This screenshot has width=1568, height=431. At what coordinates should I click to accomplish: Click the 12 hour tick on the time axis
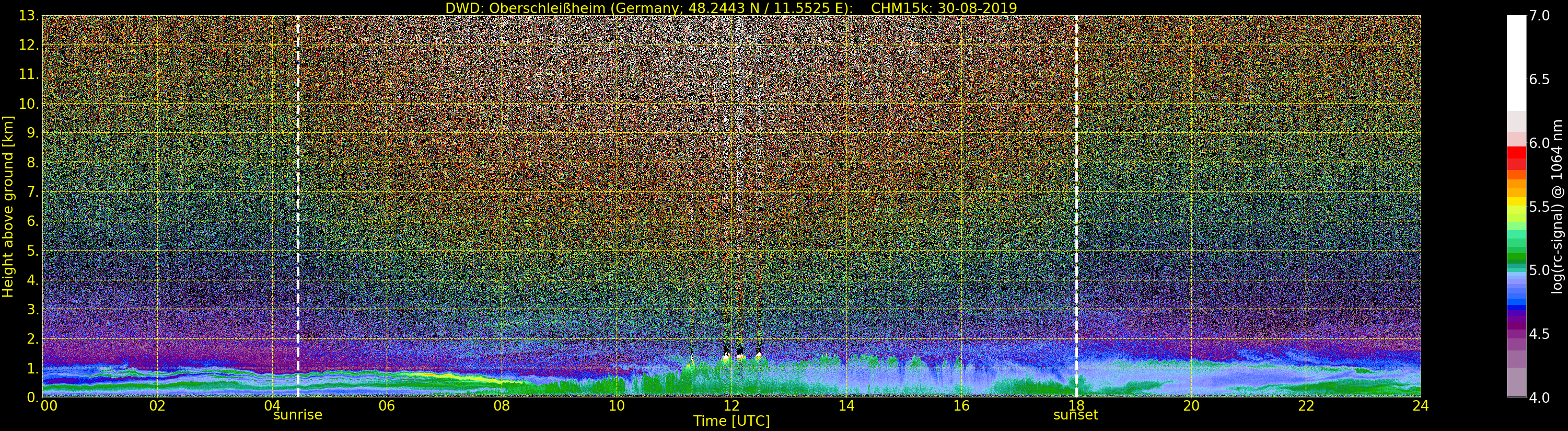coord(731,406)
